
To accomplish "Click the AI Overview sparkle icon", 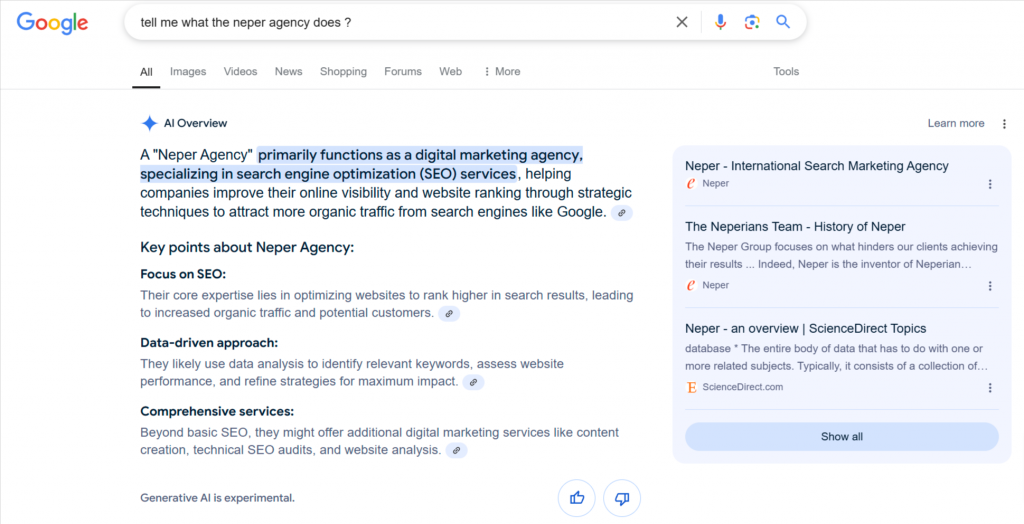I will click(x=150, y=123).
